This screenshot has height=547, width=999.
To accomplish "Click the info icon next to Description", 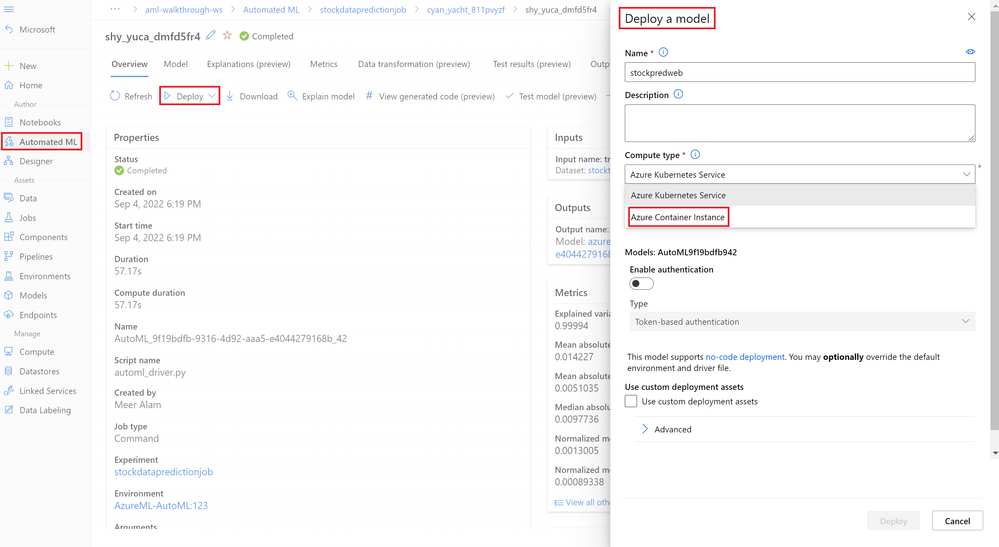I will point(679,94).
